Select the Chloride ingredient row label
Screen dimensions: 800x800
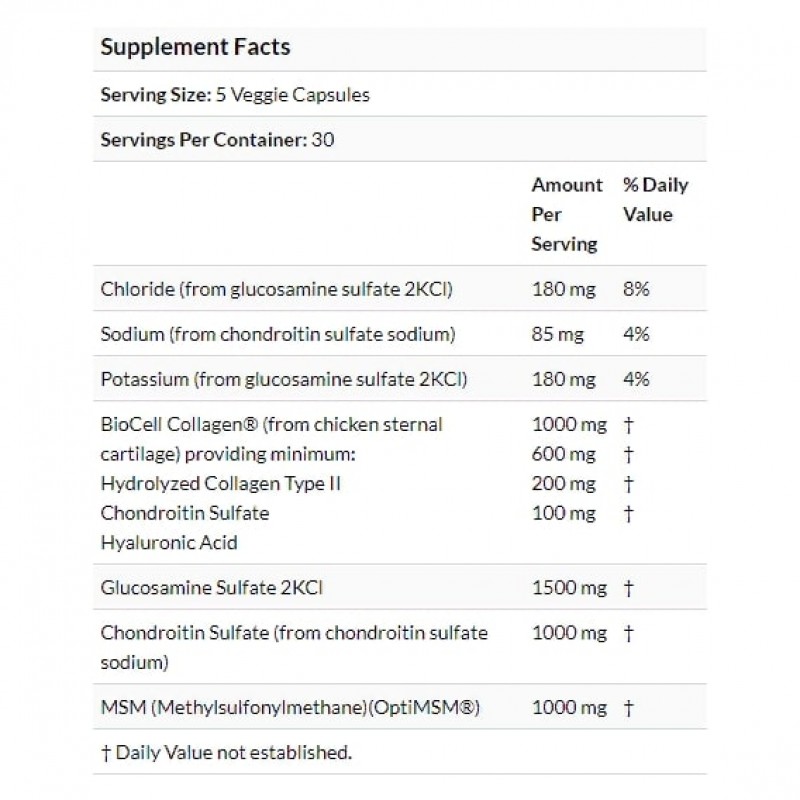(x=277, y=290)
